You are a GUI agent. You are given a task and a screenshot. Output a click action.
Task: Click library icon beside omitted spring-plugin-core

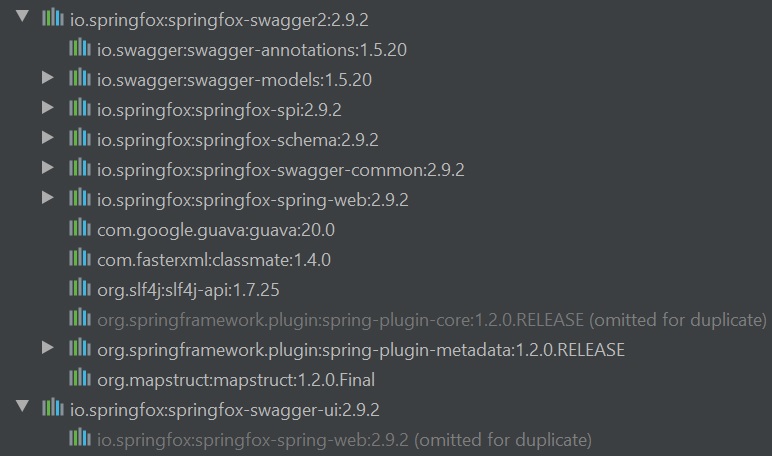(x=80, y=319)
